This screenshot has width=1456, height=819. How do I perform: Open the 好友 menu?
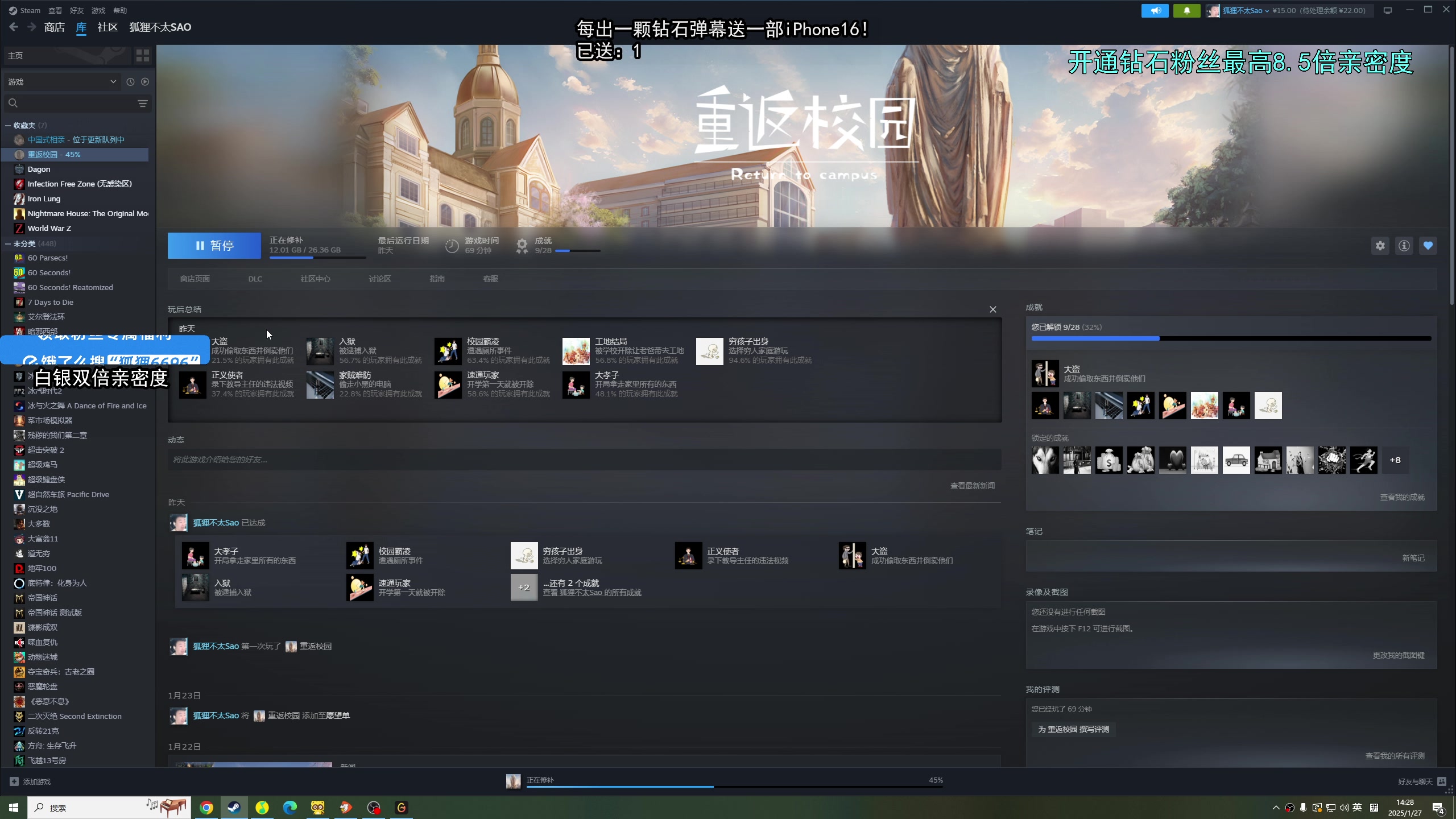[77, 10]
